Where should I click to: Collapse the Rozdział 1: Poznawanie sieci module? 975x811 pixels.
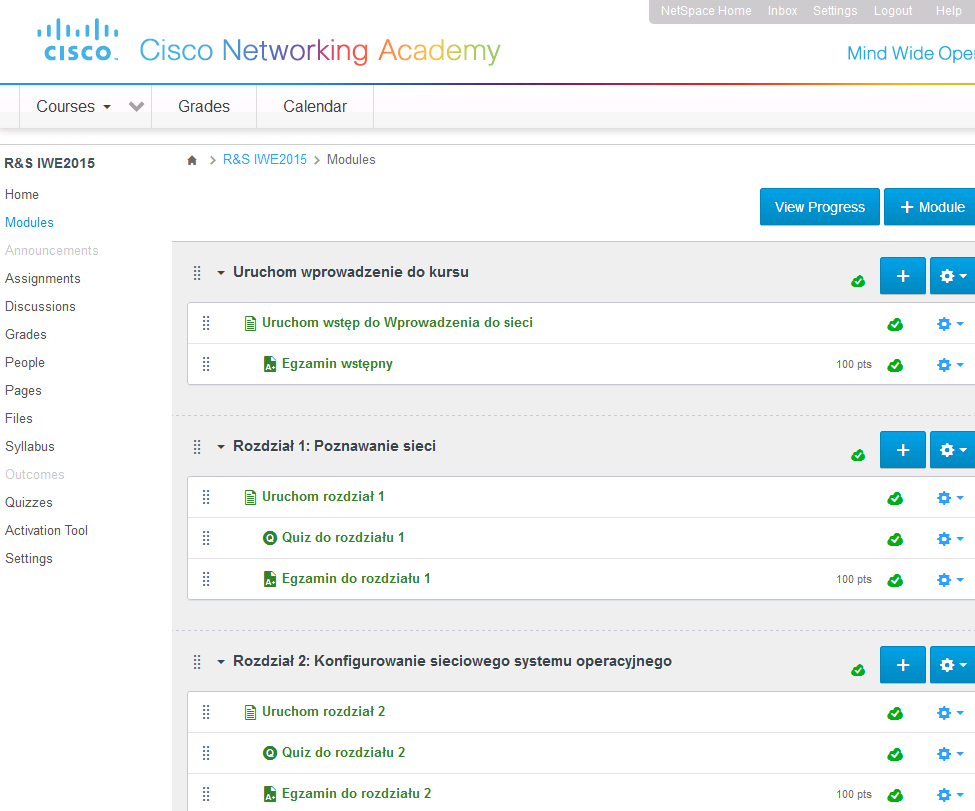click(221, 447)
